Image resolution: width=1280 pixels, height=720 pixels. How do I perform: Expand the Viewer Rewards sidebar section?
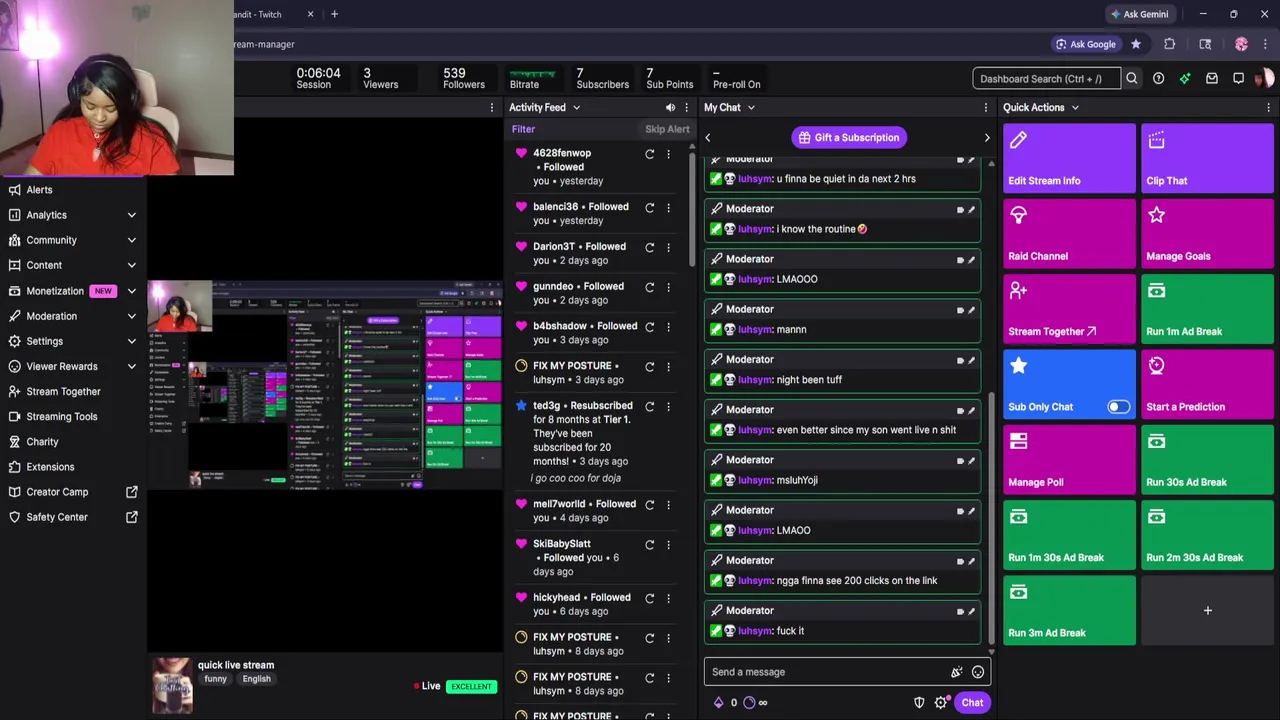(131, 366)
